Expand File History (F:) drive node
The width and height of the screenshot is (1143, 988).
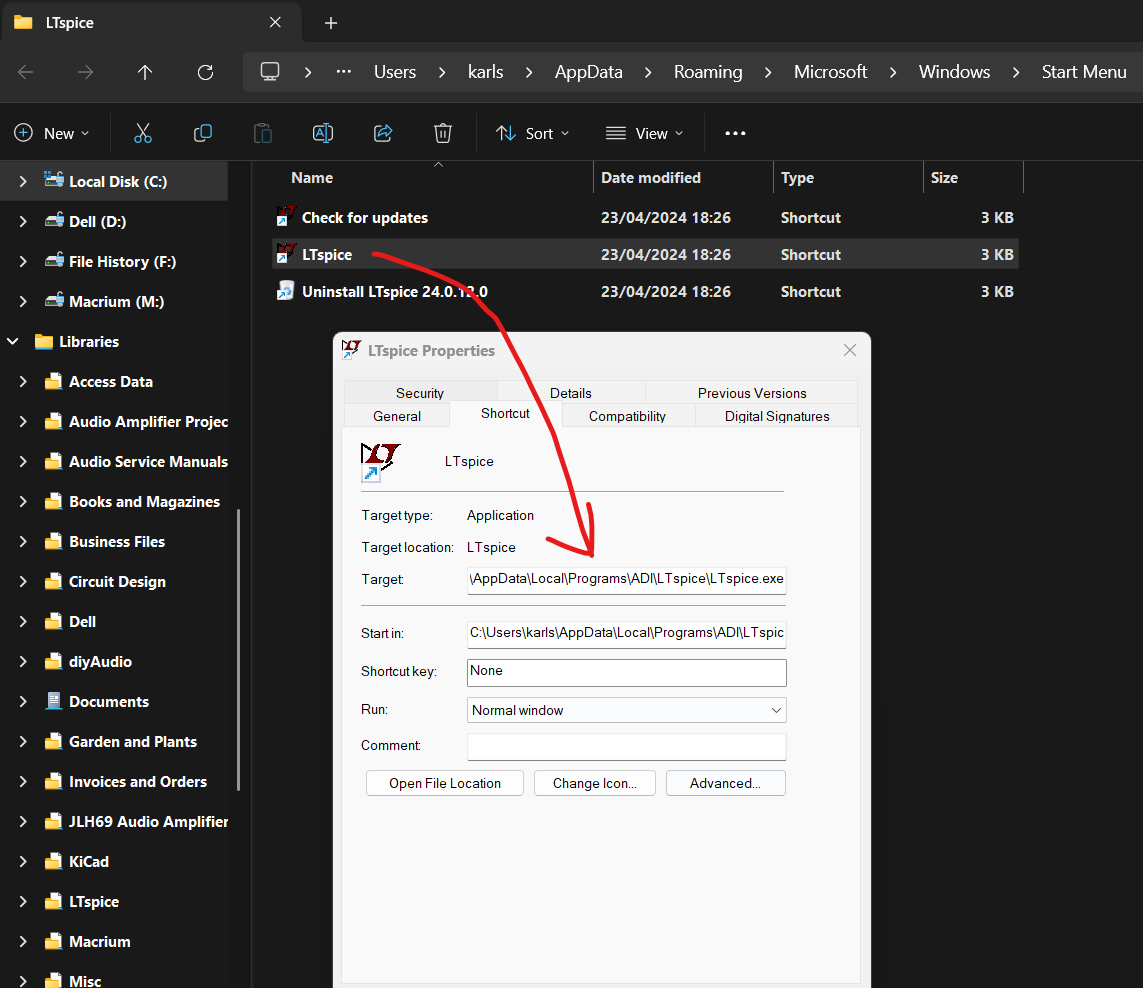click(23, 262)
